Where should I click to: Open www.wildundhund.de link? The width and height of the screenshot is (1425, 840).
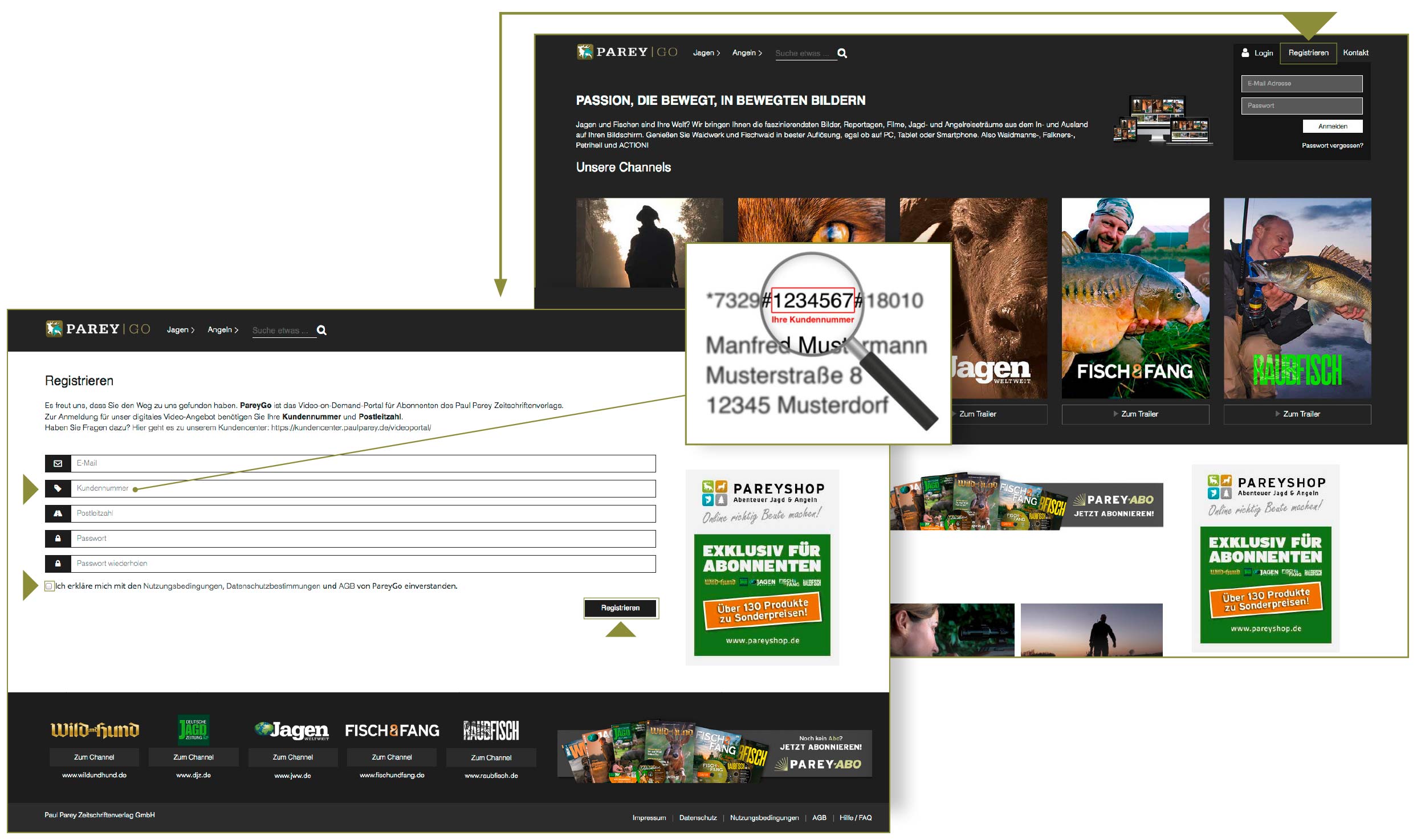coord(94,775)
